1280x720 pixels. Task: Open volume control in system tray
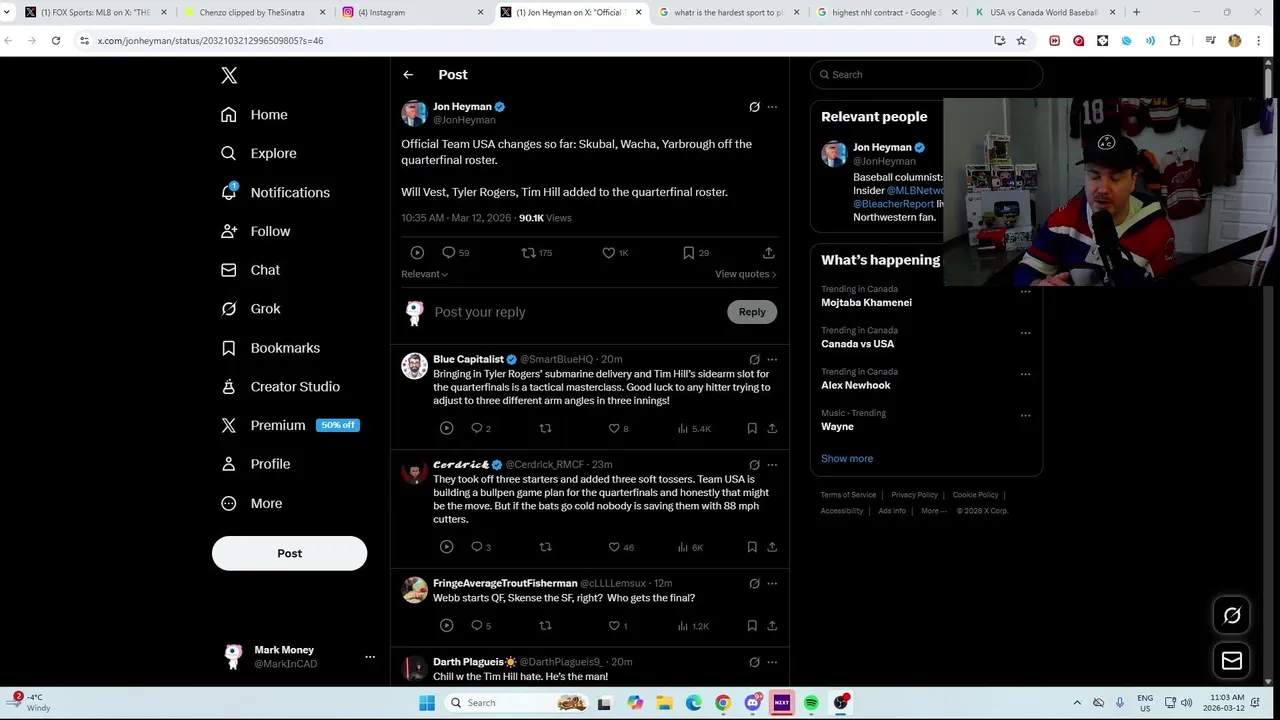[1187, 703]
